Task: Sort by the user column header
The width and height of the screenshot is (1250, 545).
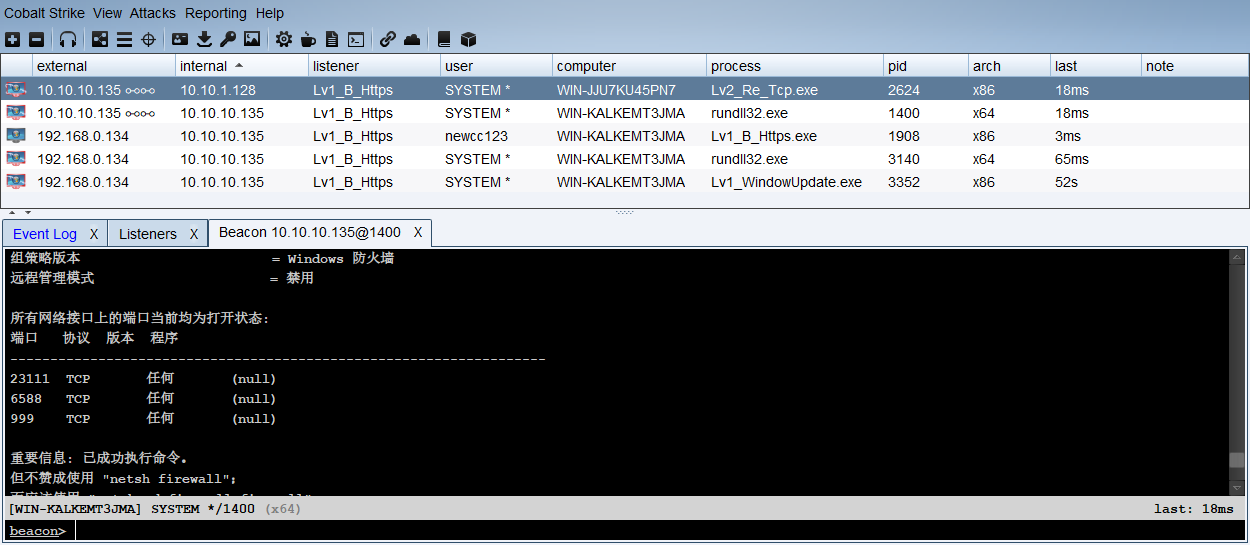Action: click(x=496, y=66)
